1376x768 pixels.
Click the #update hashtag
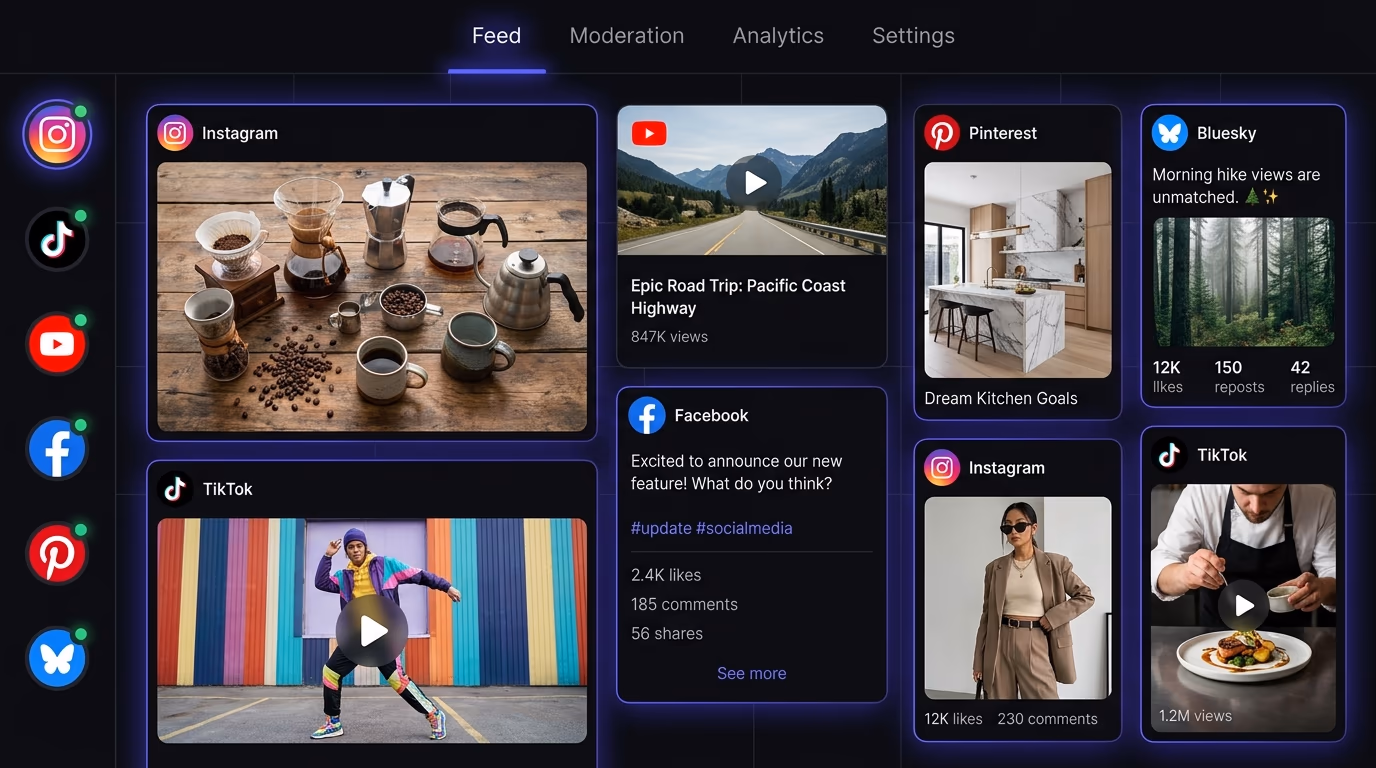coord(661,528)
